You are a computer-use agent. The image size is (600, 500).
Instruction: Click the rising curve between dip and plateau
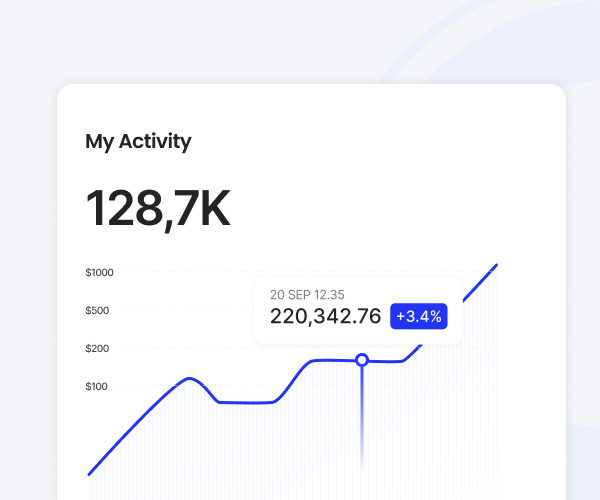(x=290, y=380)
